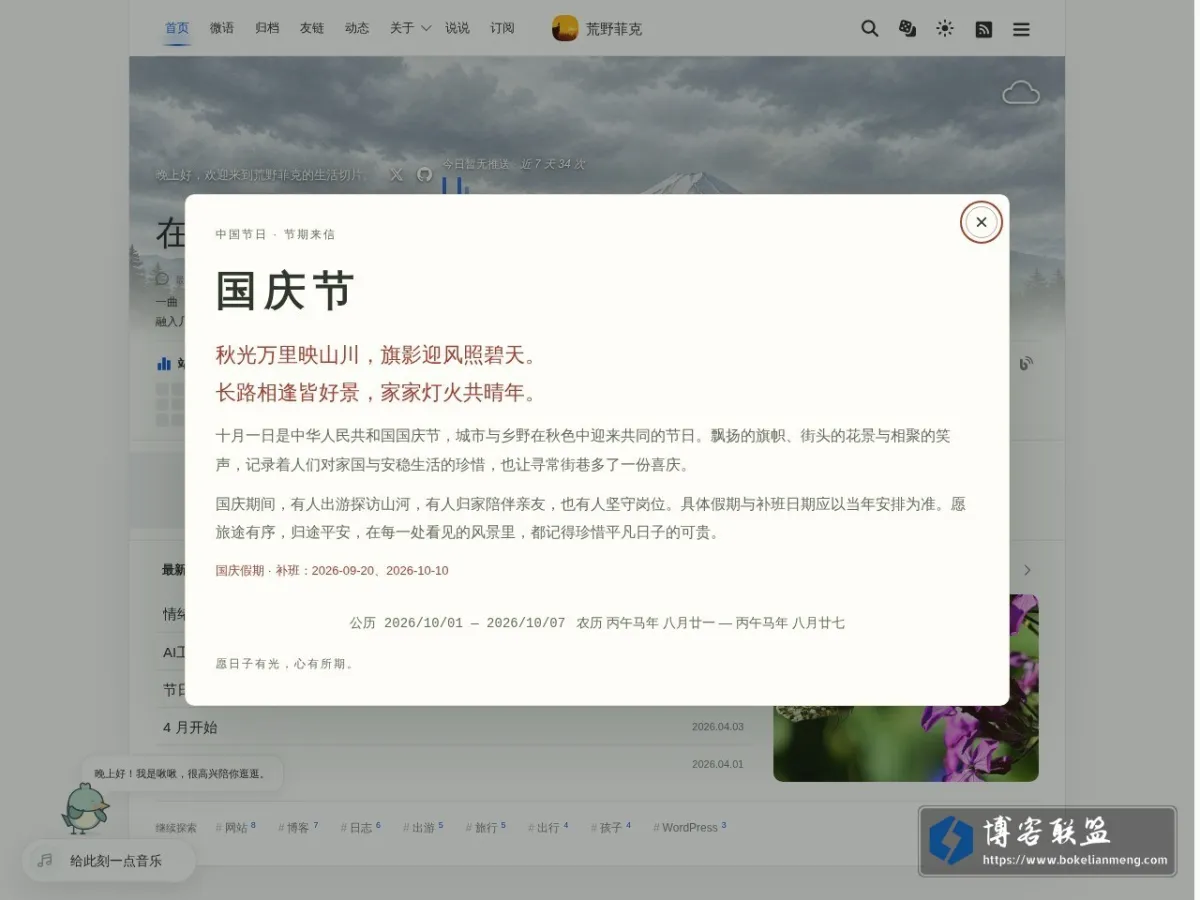Open the 微语 nav item
This screenshot has height=900, width=1200.
click(x=222, y=28)
